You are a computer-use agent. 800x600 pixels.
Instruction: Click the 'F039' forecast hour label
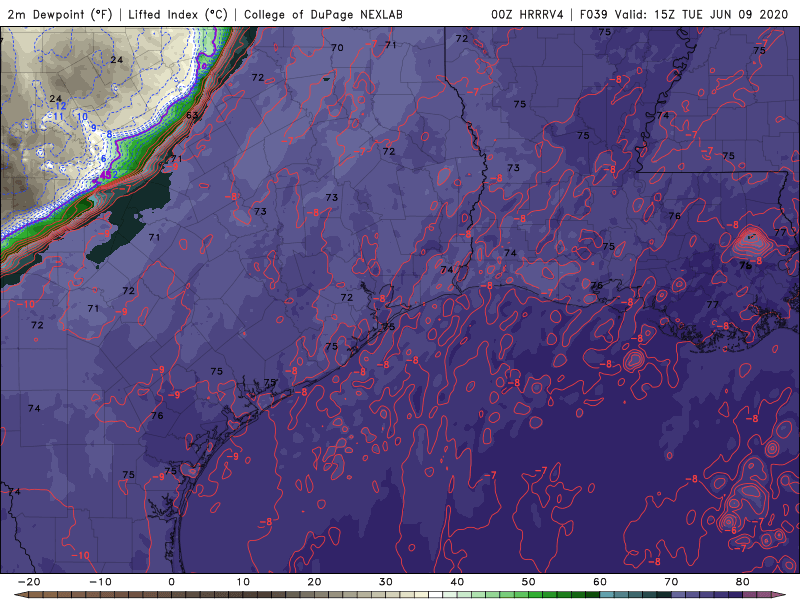593,15
